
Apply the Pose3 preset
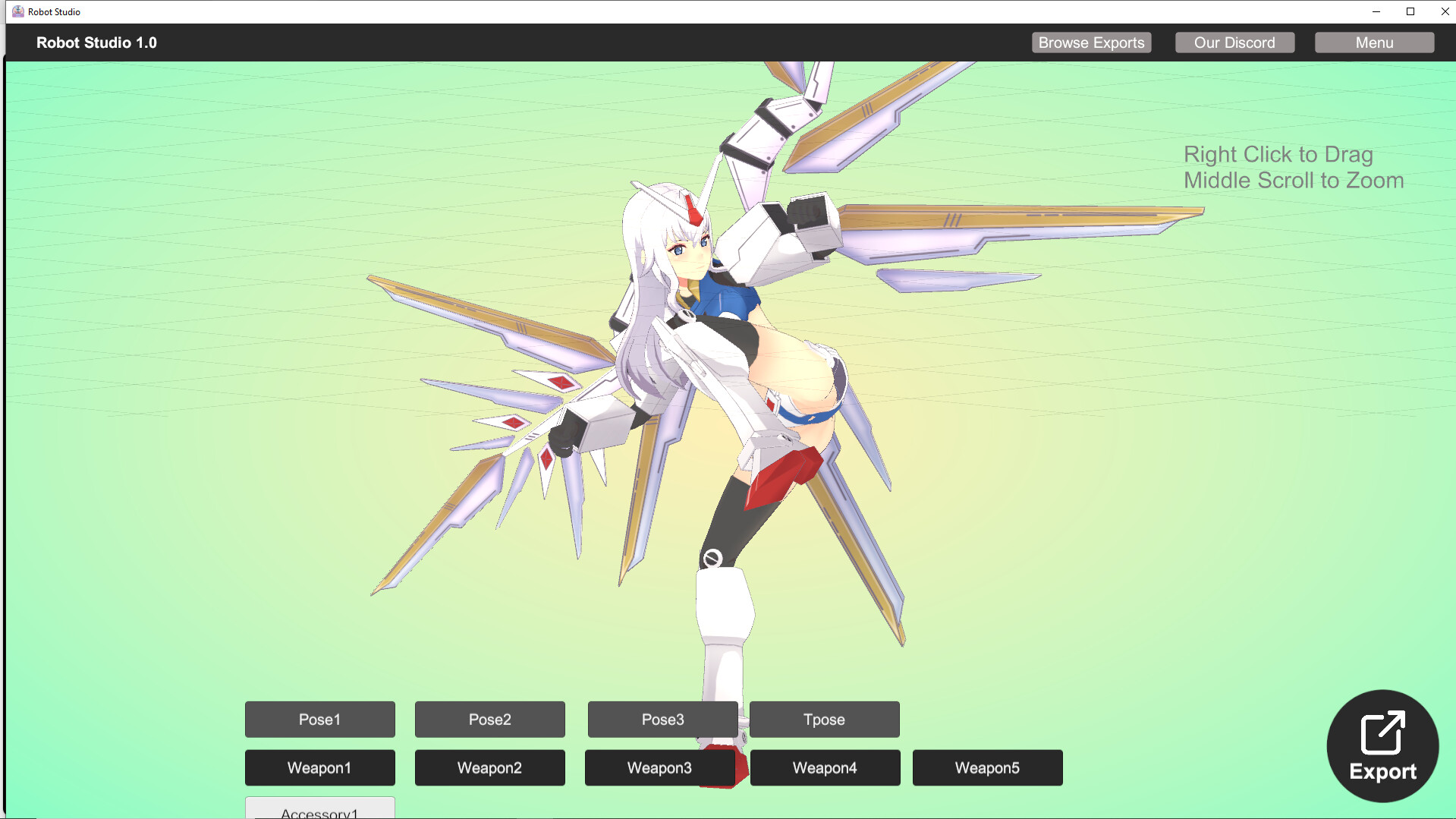pyautogui.click(x=662, y=719)
